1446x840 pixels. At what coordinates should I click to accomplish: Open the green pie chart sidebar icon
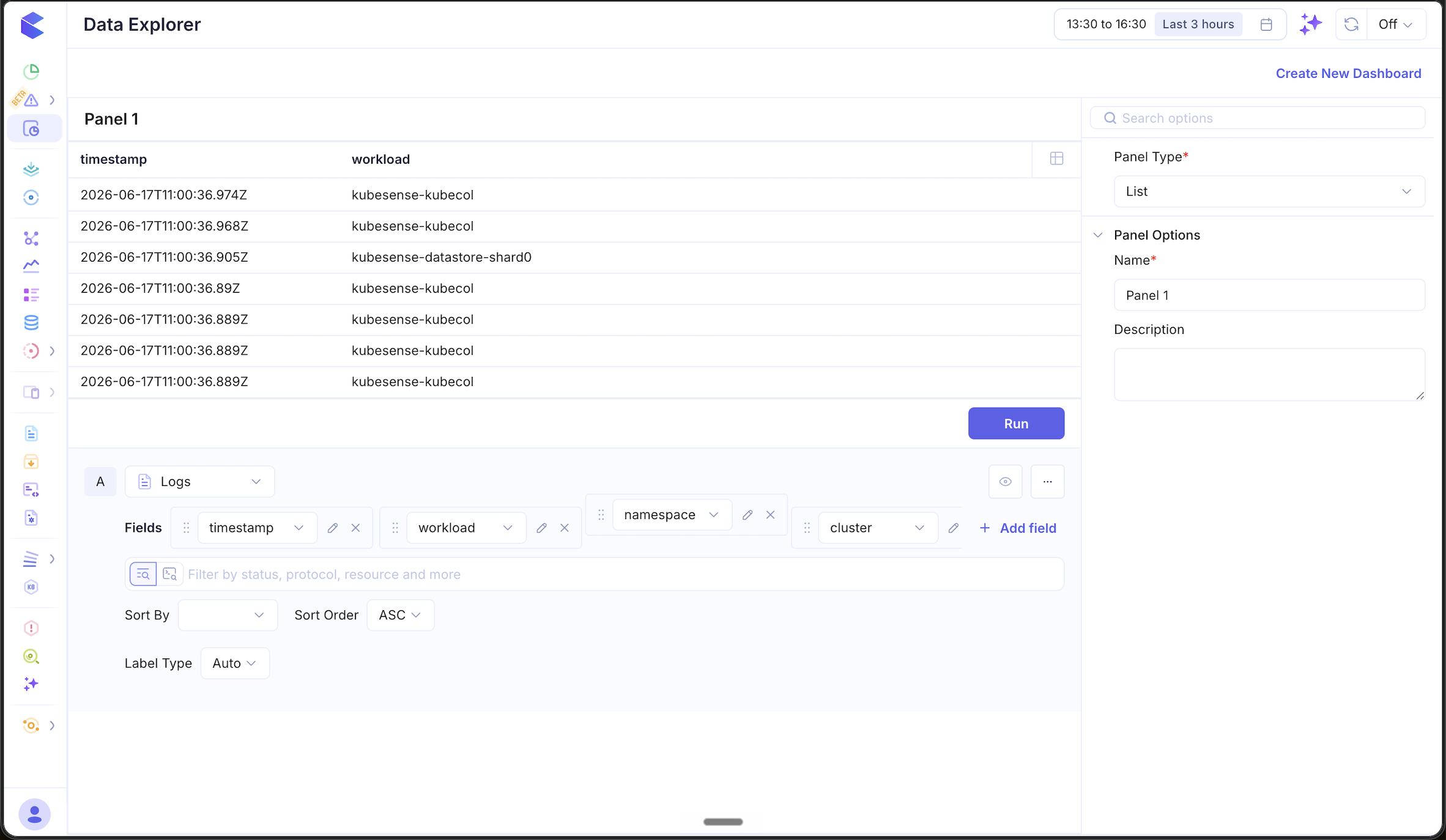(x=31, y=72)
